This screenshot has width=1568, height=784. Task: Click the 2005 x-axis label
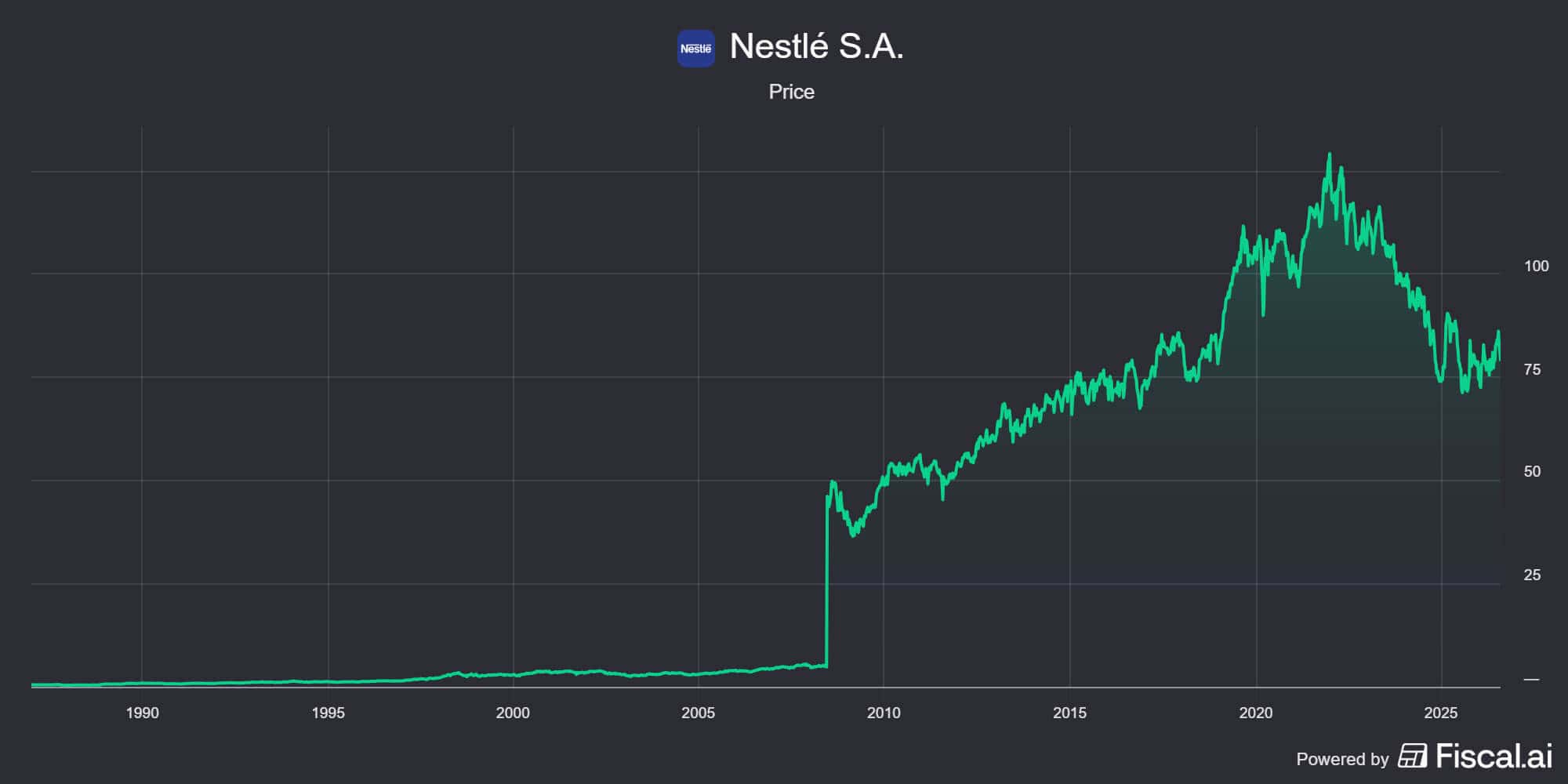coord(698,713)
